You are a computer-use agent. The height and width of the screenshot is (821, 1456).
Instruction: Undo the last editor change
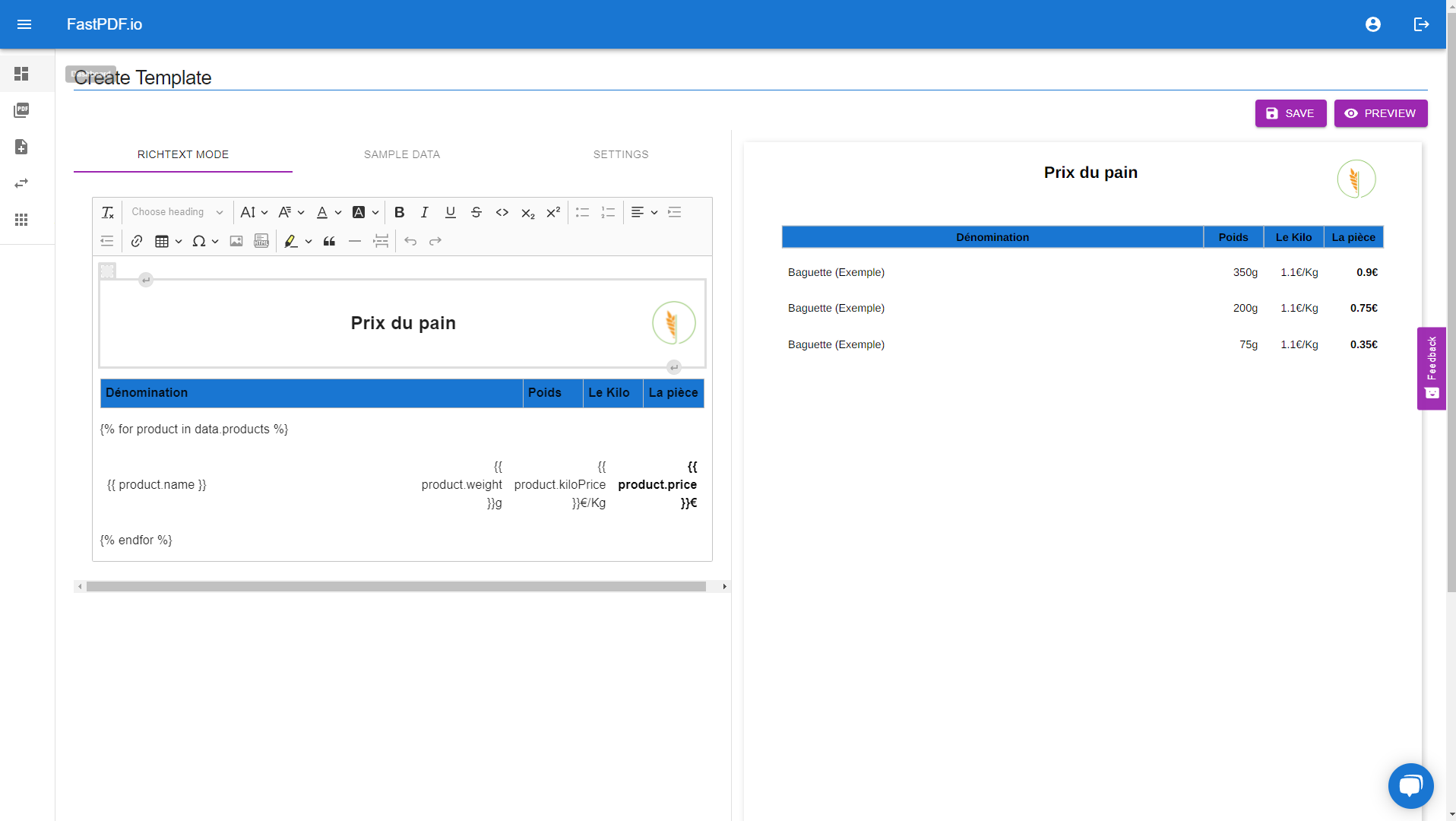pyautogui.click(x=410, y=241)
